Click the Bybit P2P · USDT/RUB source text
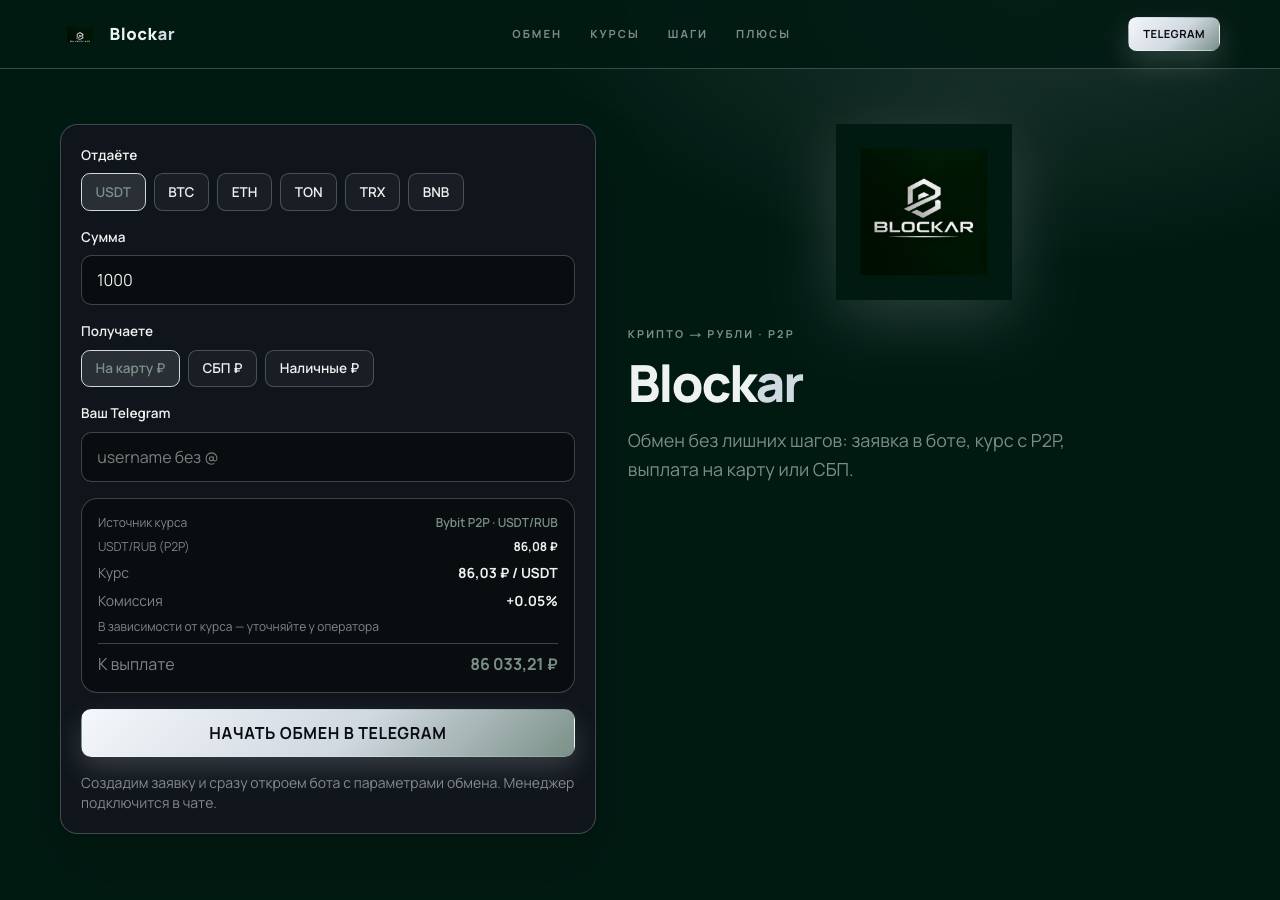 click(x=496, y=523)
